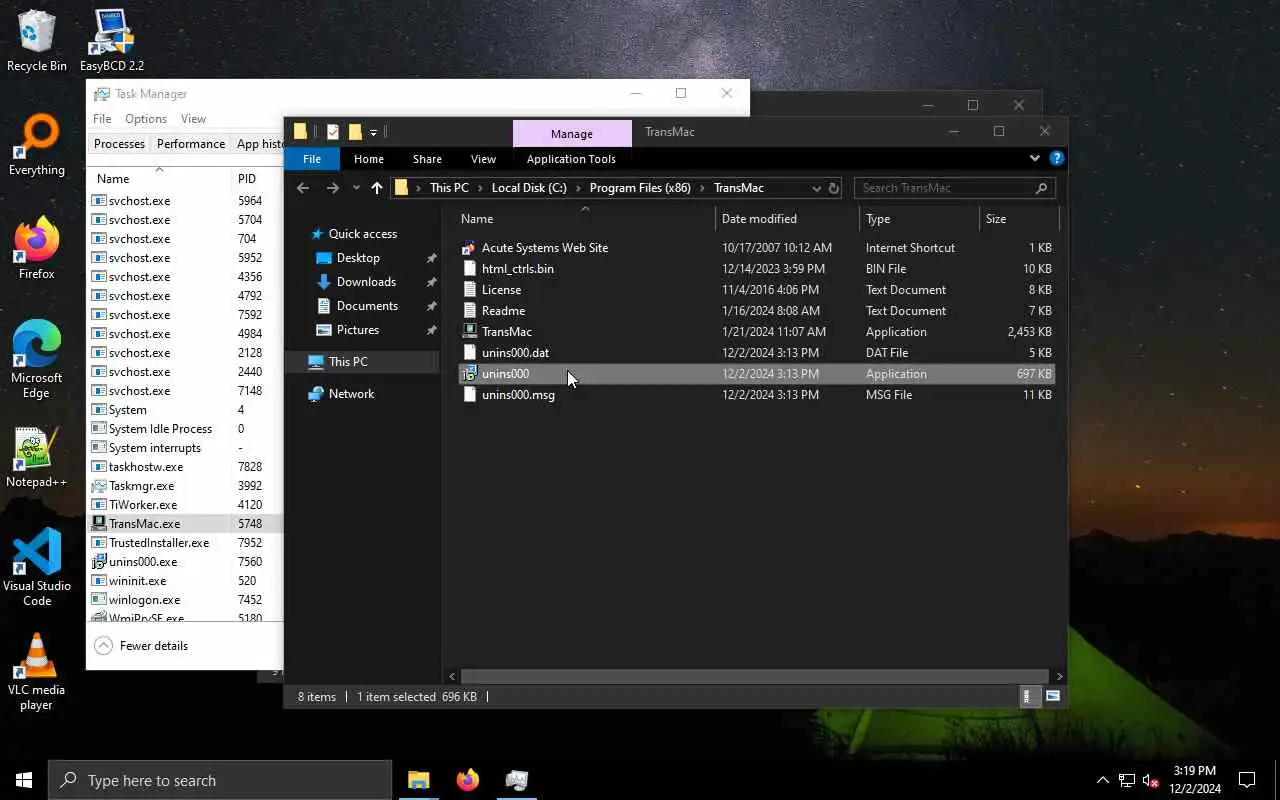
Task: Select Quick access in navigation pane
Action: 362,234
